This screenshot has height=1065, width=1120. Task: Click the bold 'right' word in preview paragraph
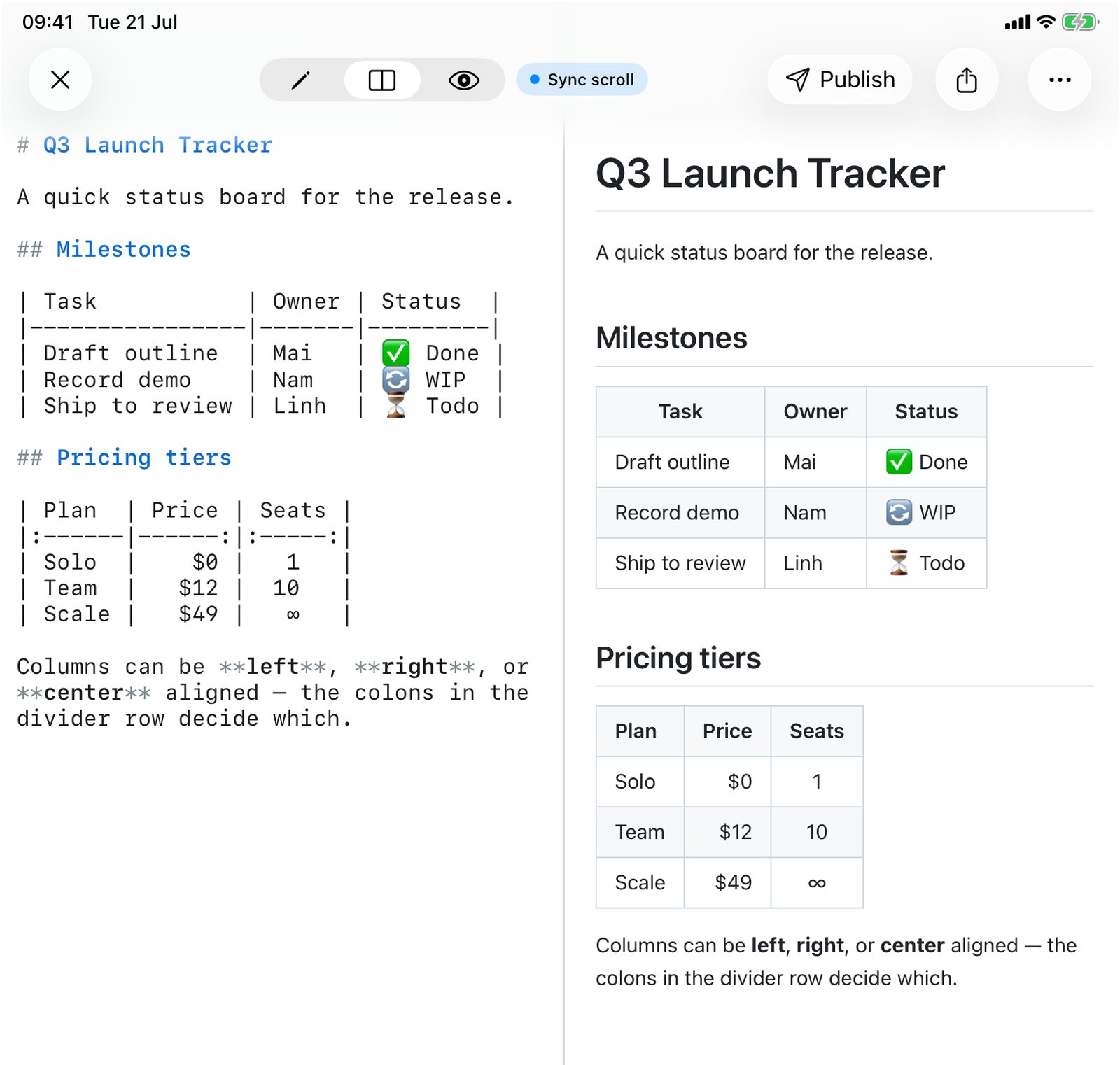820,945
